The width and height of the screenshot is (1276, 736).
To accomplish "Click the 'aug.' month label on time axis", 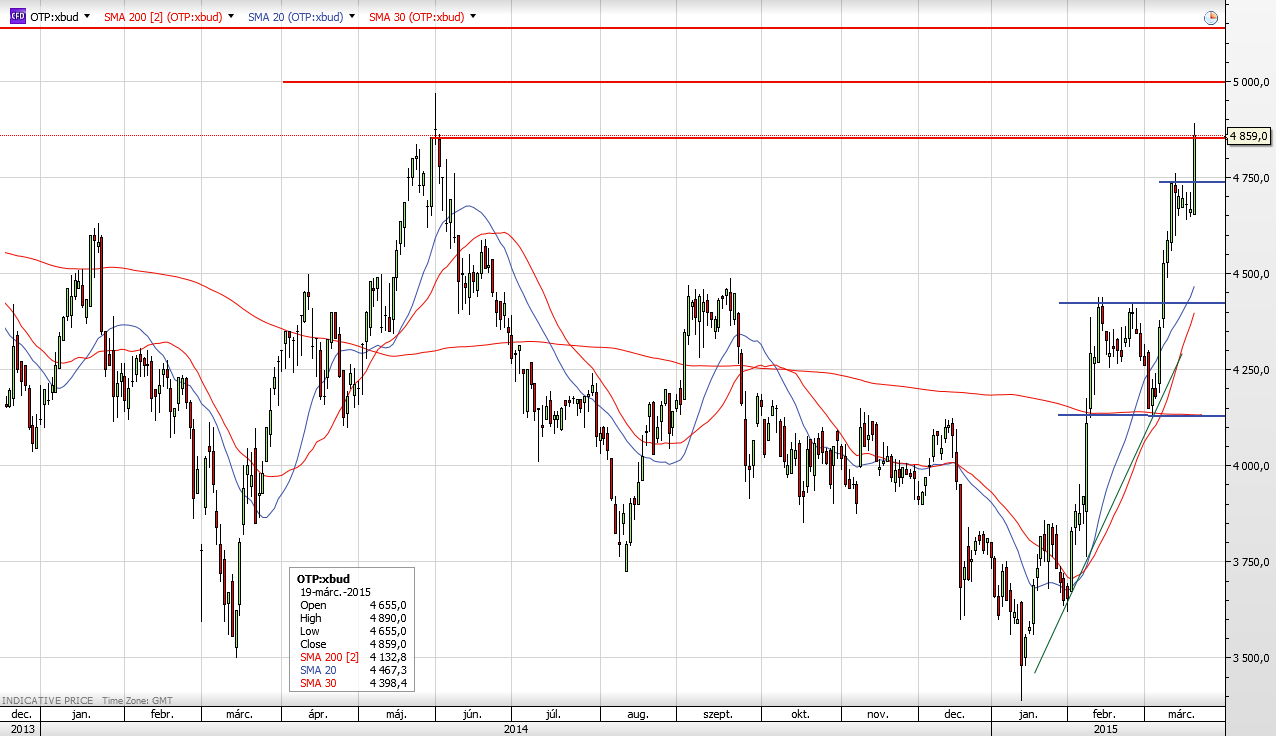I will click(638, 715).
